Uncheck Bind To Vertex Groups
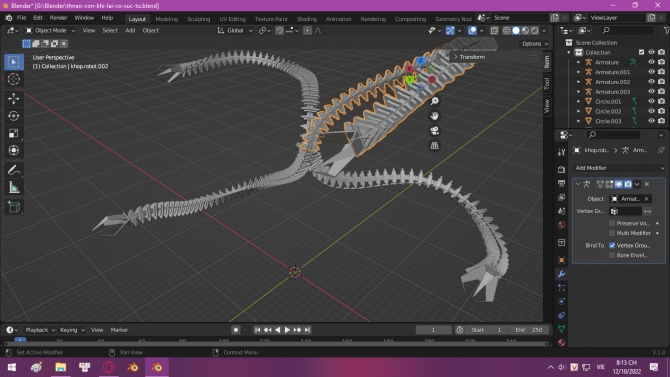Viewport: 670px width, 377px height. point(612,245)
